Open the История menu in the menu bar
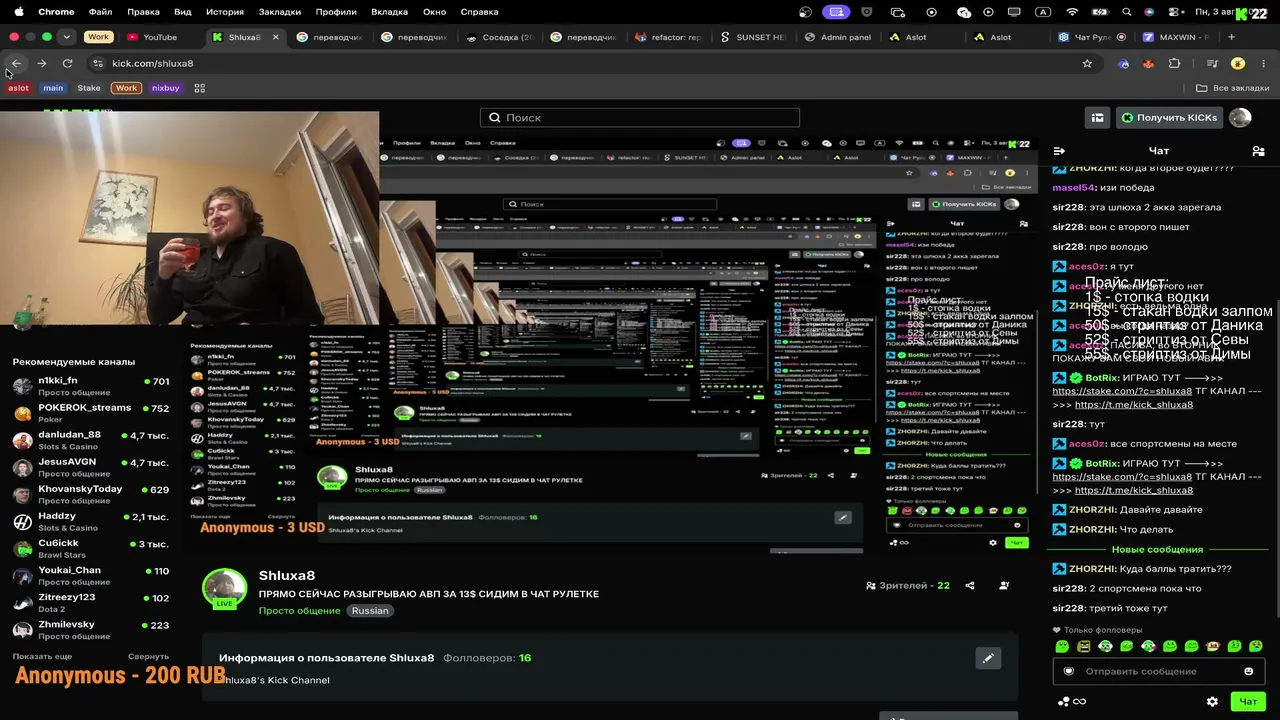The height and width of the screenshot is (720, 1280). [x=225, y=12]
